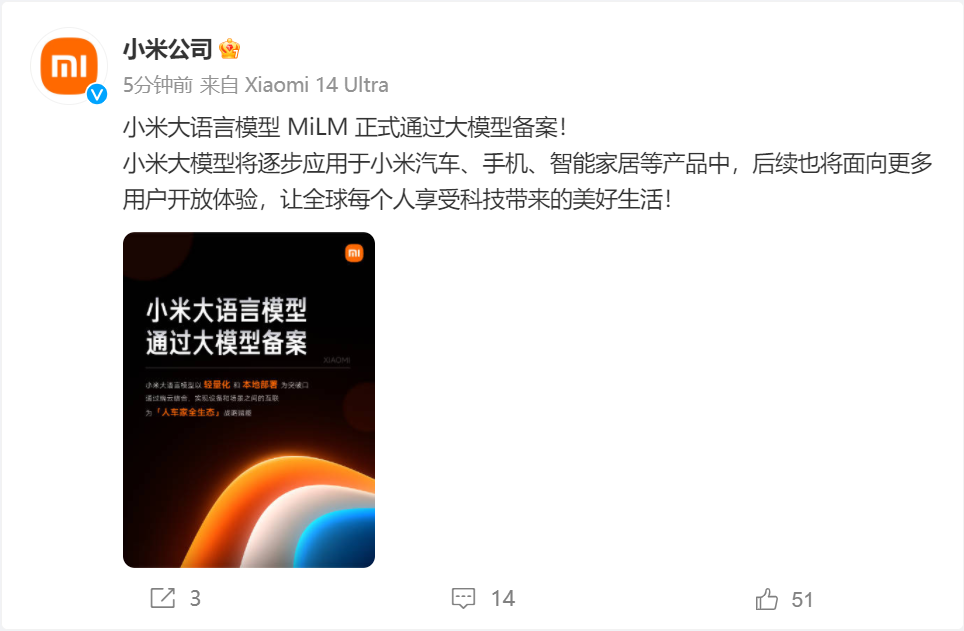Click the small Mi logo in image corner
Image resolution: width=964 pixels, height=631 pixels.
click(354, 253)
